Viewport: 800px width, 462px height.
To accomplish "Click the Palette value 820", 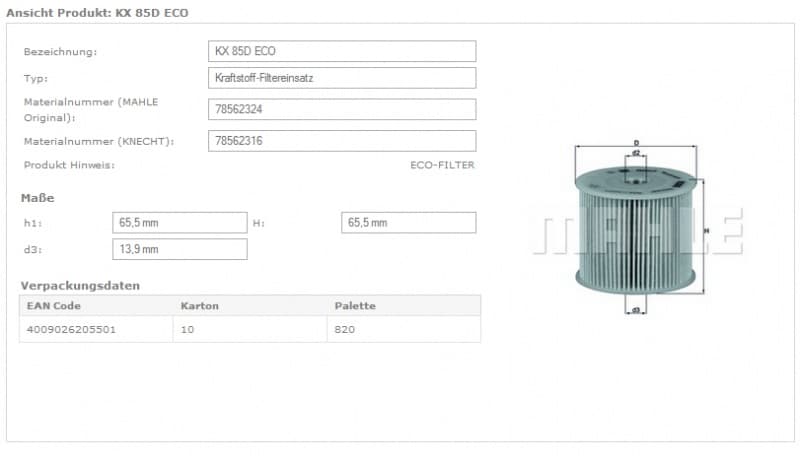I will pyautogui.click(x=344, y=329).
